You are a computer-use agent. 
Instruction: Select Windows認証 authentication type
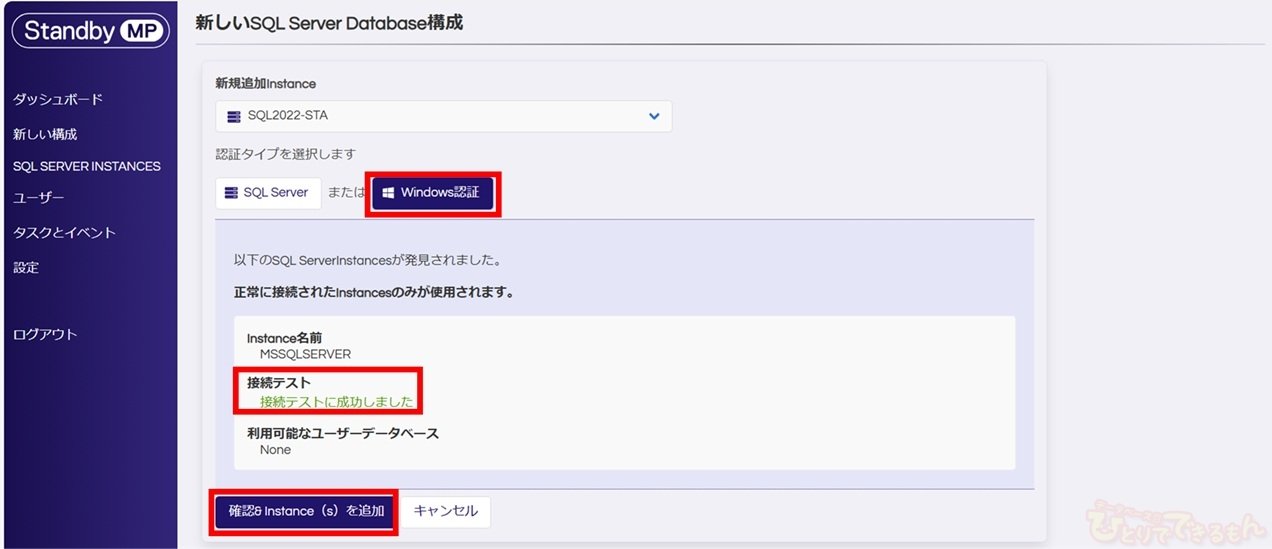click(433, 193)
